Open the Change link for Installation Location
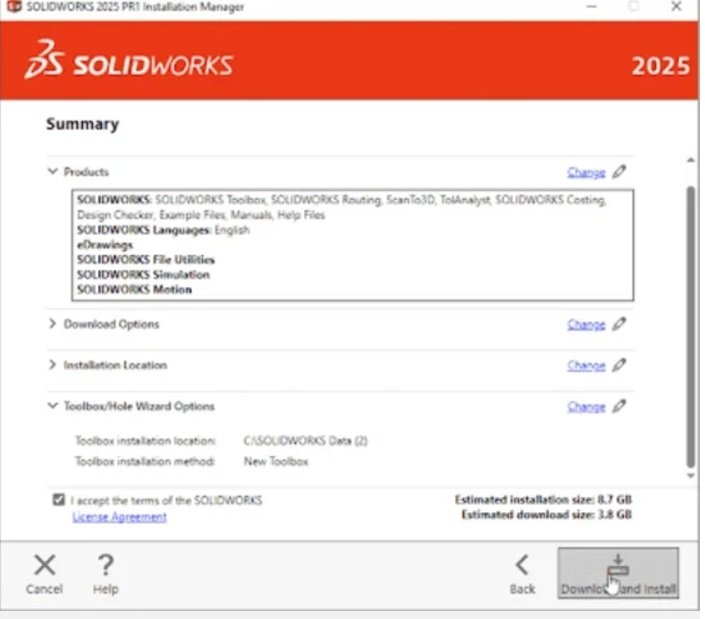The width and height of the screenshot is (705, 619). (586, 365)
